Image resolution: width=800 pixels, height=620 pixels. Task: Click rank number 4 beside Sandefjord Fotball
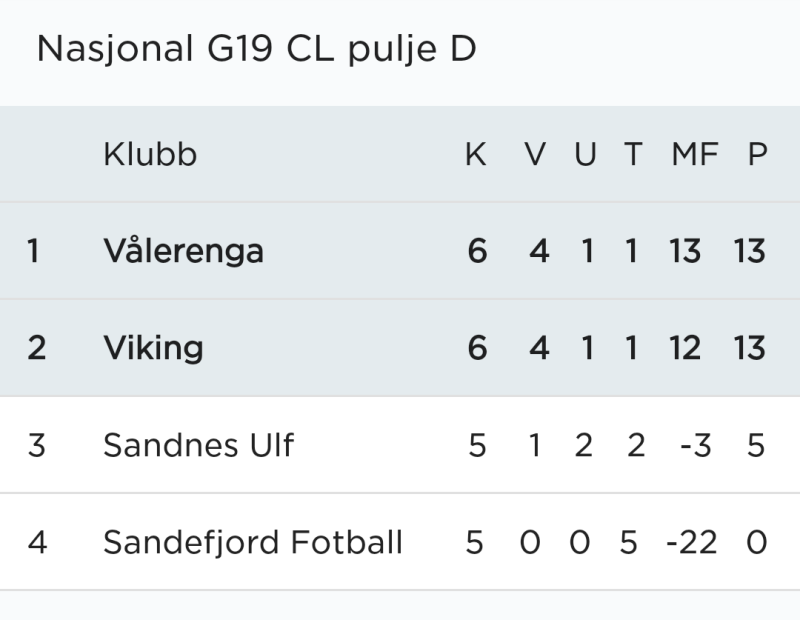coord(37,542)
